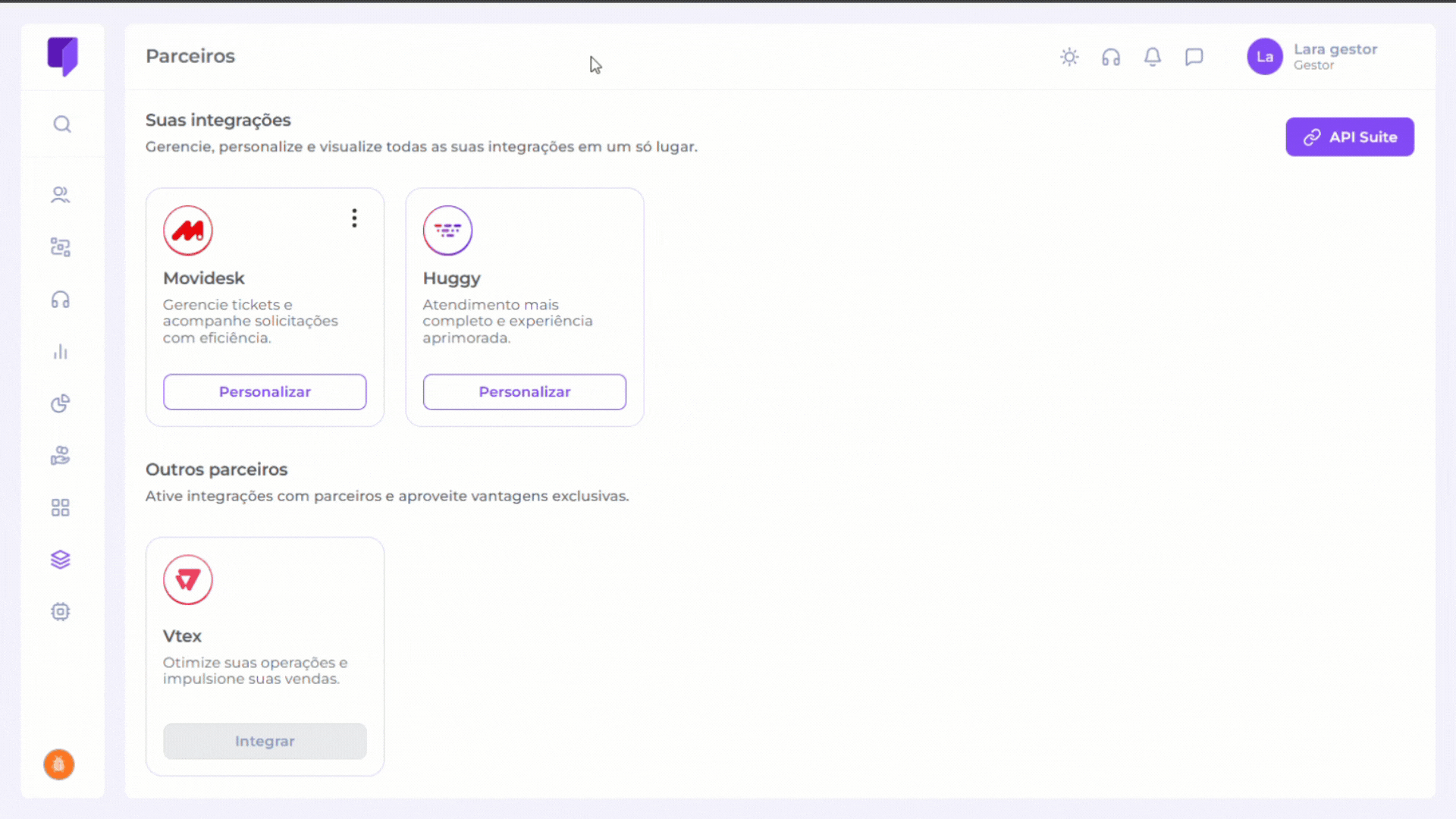Image resolution: width=1456 pixels, height=819 pixels.
Task: Open the notifications bell
Action: pyautogui.click(x=1153, y=57)
